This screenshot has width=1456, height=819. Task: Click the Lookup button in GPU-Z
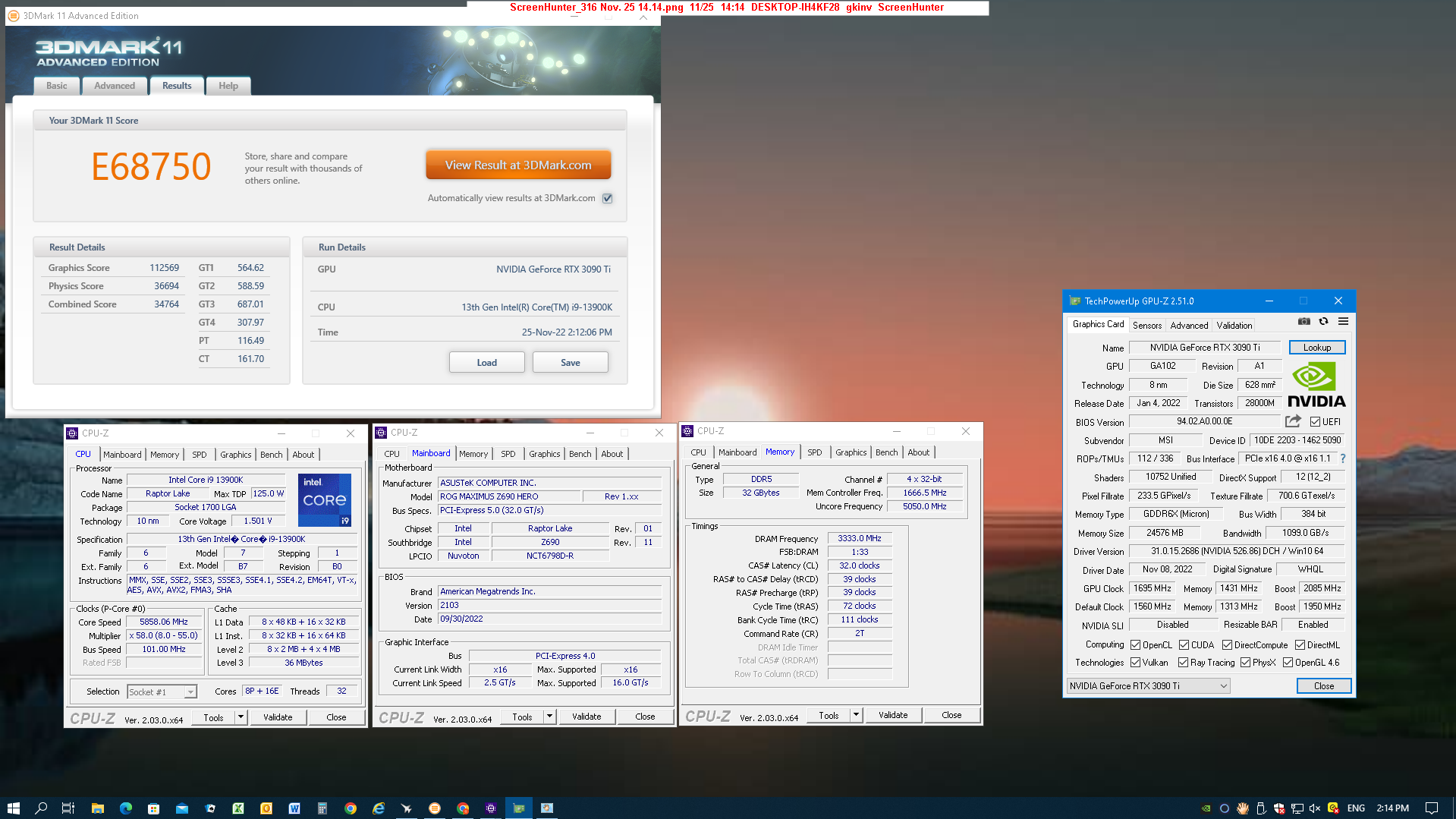[1316, 348]
